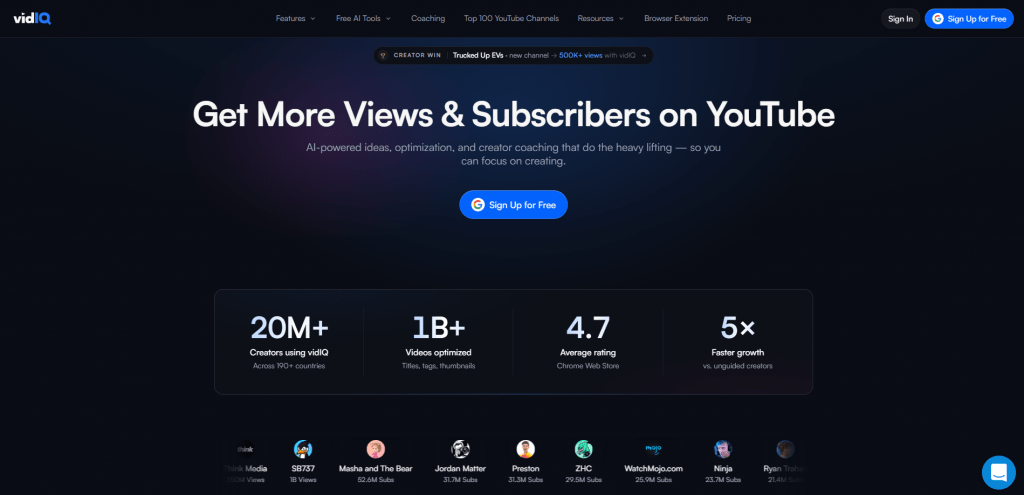
Task: Click the main headline about YouTube views
Action: pos(513,114)
